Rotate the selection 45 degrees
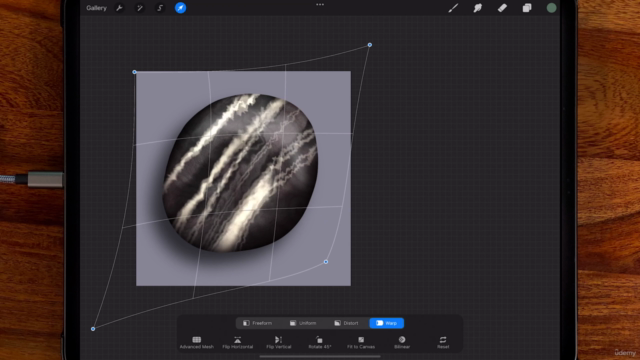This screenshot has height=360, width=640. tap(320, 342)
